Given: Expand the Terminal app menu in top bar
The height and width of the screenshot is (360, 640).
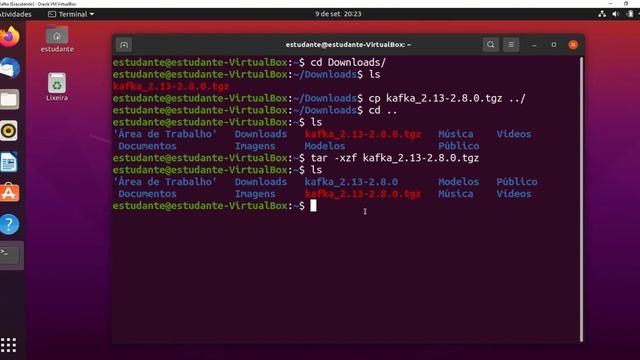Looking at the screenshot, I should (71, 14).
